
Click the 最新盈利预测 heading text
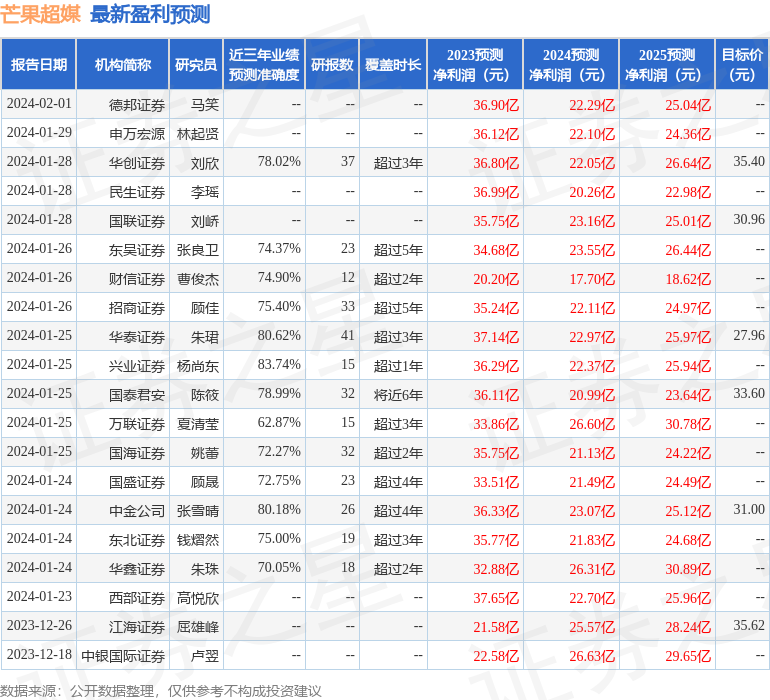coord(150,14)
